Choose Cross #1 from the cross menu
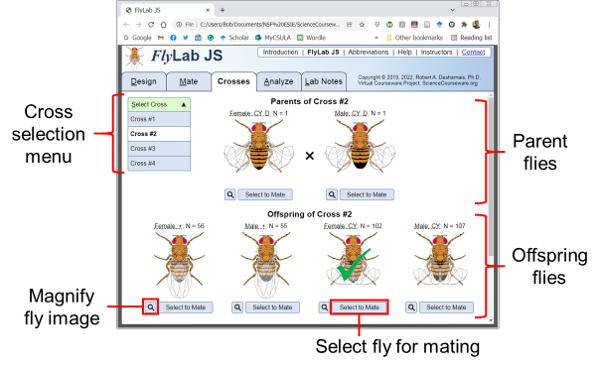Screen dimensions: 599x369 (x=159, y=119)
